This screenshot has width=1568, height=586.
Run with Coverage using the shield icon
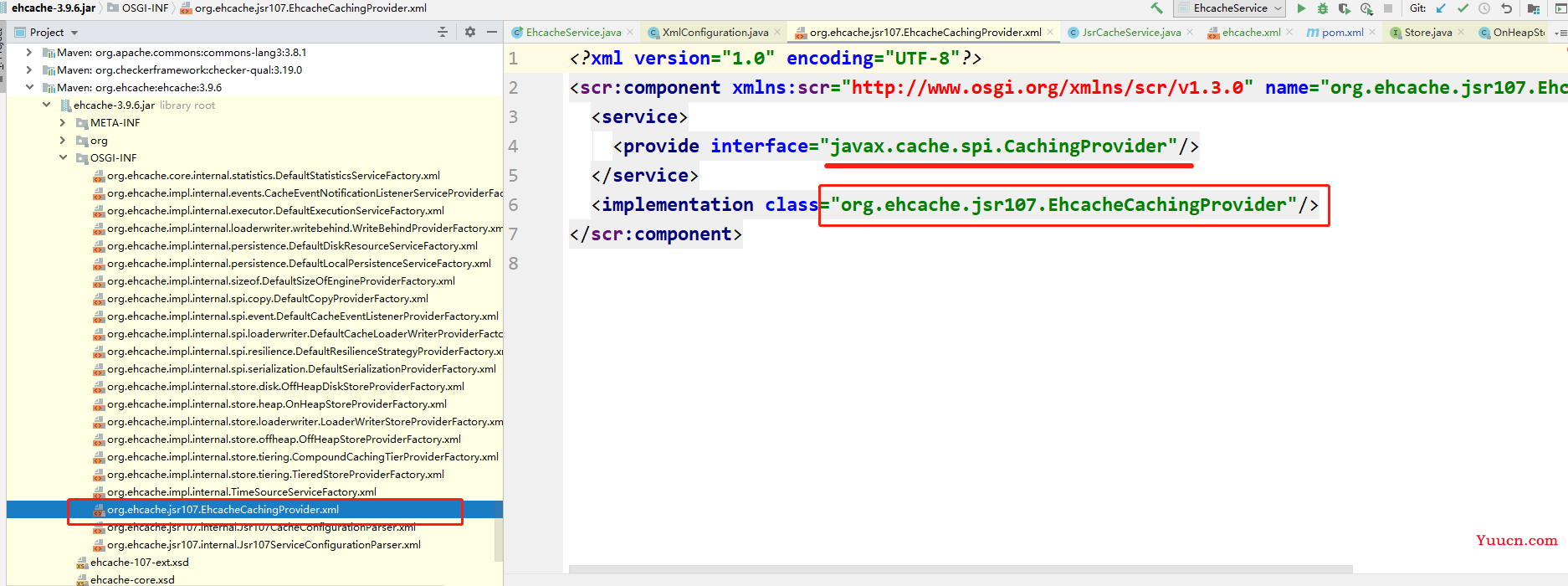1345,8
